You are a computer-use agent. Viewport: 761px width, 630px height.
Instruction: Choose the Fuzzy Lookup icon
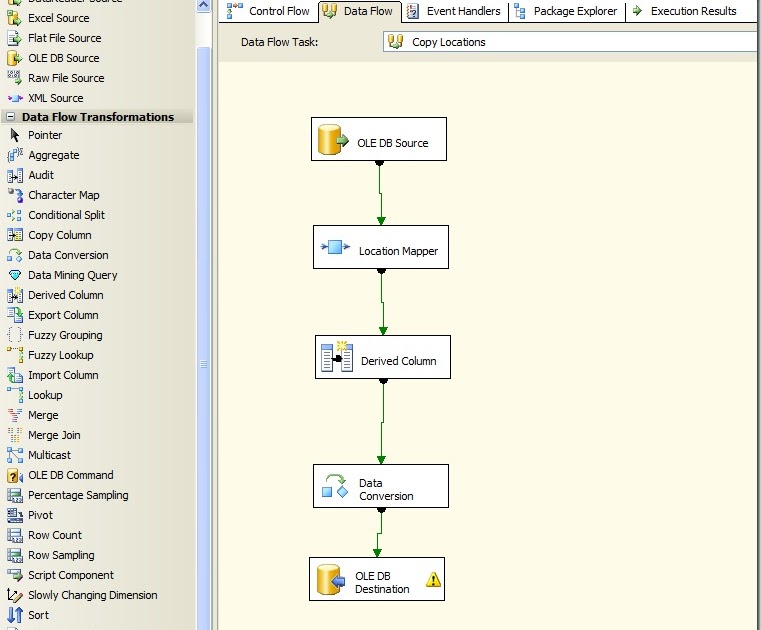tap(14, 355)
